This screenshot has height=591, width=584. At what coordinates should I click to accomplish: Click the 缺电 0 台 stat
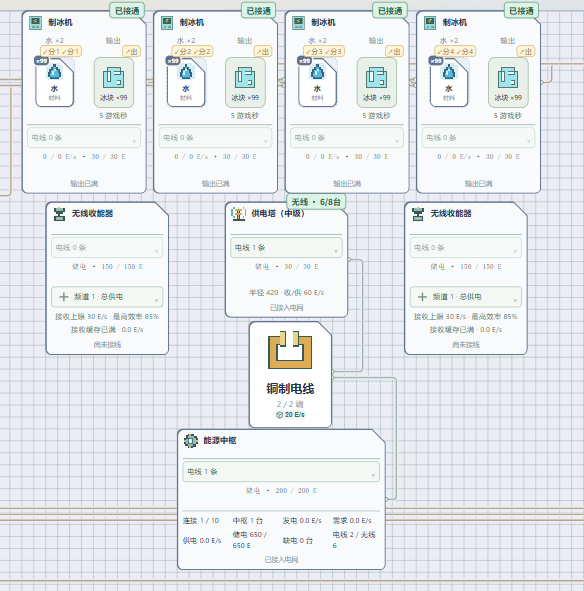[x=298, y=540]
